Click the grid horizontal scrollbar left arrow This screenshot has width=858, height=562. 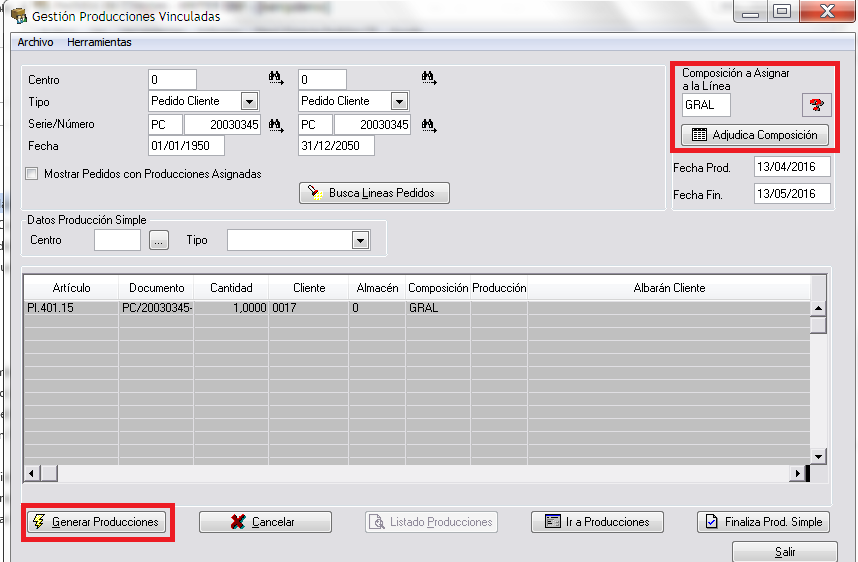[x=32, y=473]
